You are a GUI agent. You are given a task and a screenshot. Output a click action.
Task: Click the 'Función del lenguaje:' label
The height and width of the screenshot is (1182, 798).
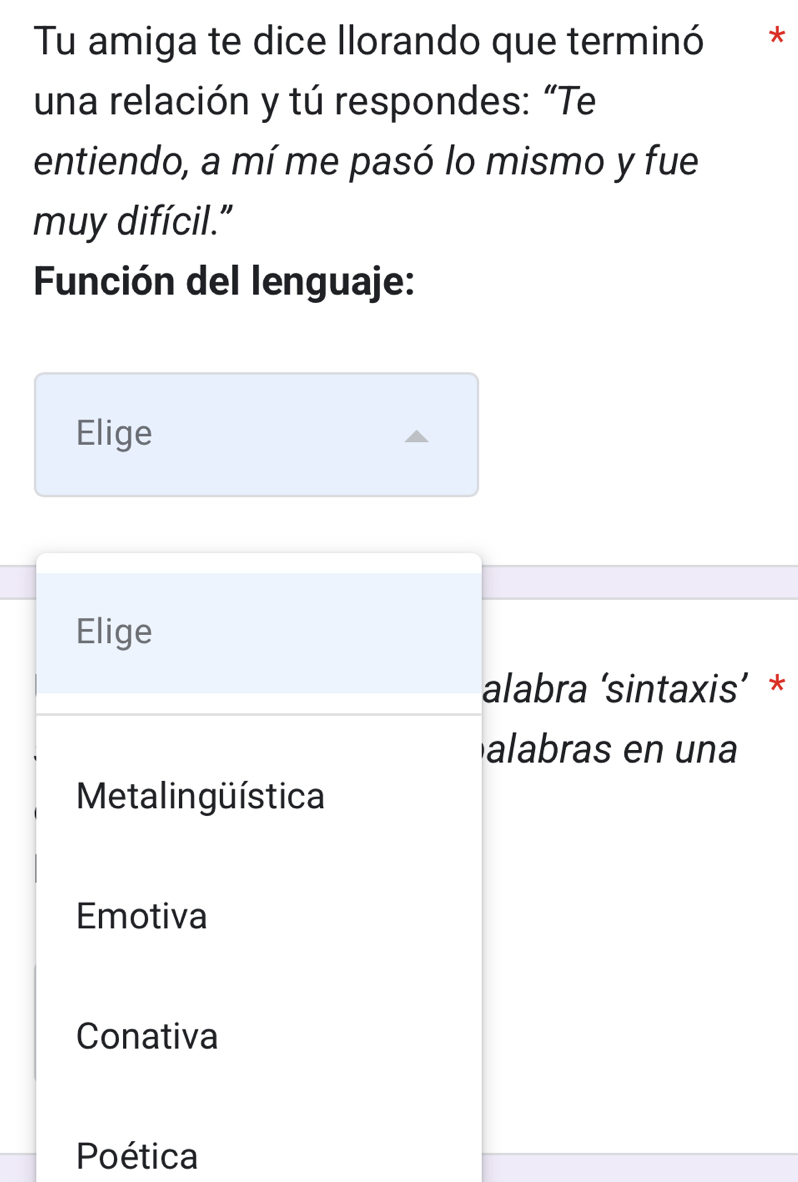point(224,278)
